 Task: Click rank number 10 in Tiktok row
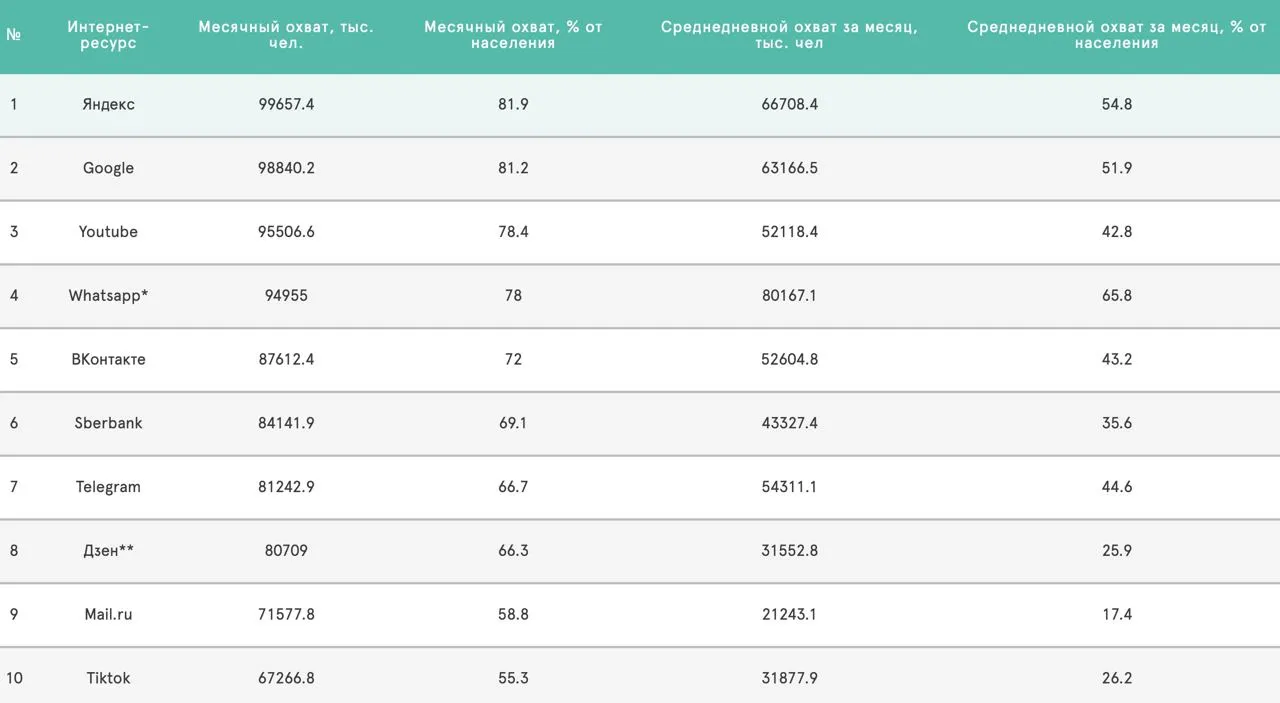click(x=14, y=678)
